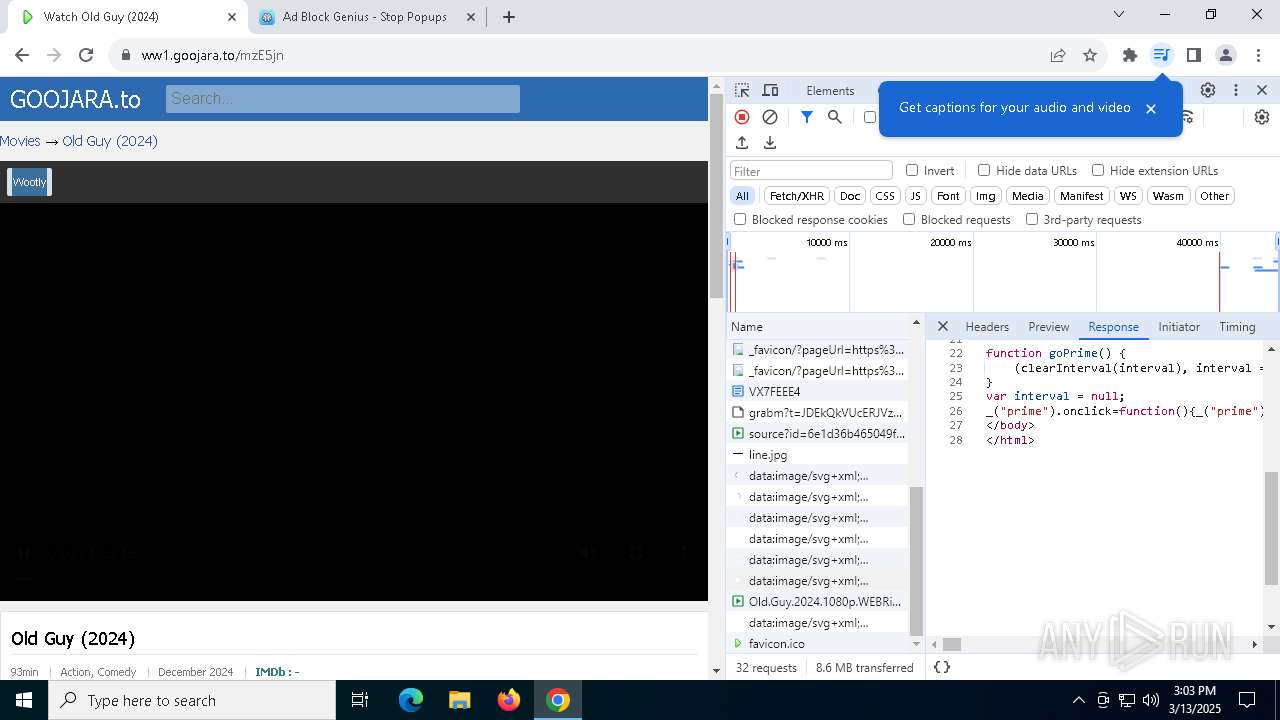Pretty-print the response with the braces icon

942,667
